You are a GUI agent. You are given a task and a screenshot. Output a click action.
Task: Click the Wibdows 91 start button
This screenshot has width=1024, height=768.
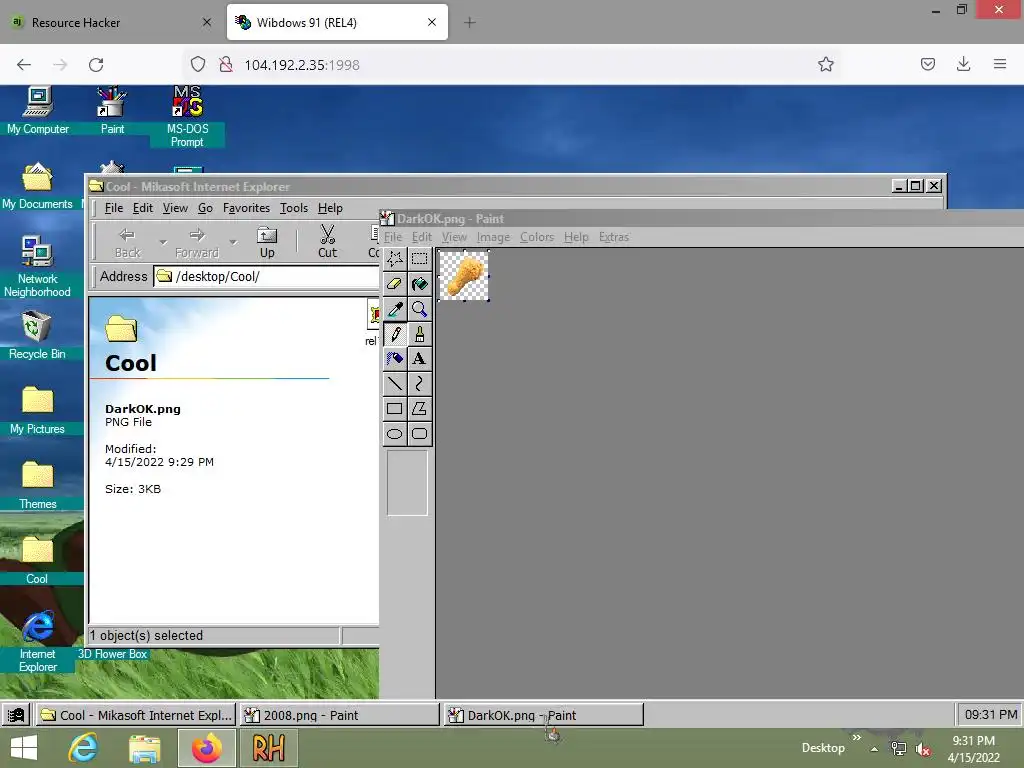[16, 714]
